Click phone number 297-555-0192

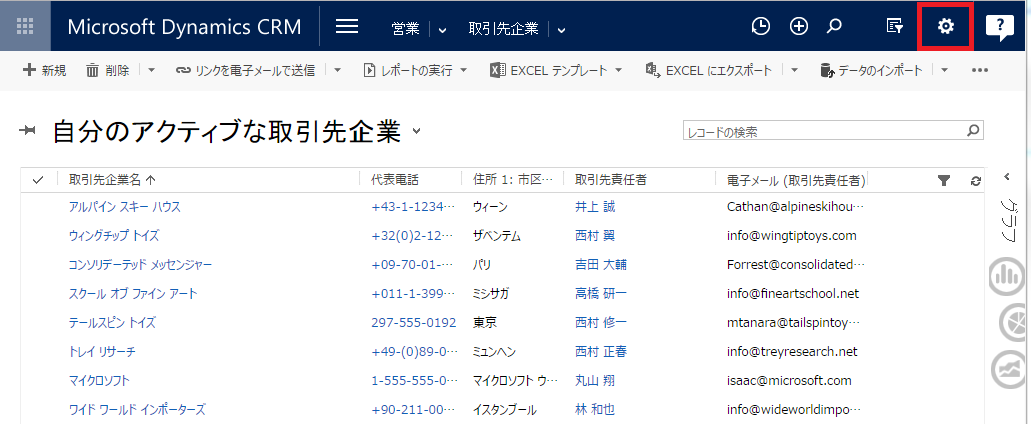pos(414,323)
